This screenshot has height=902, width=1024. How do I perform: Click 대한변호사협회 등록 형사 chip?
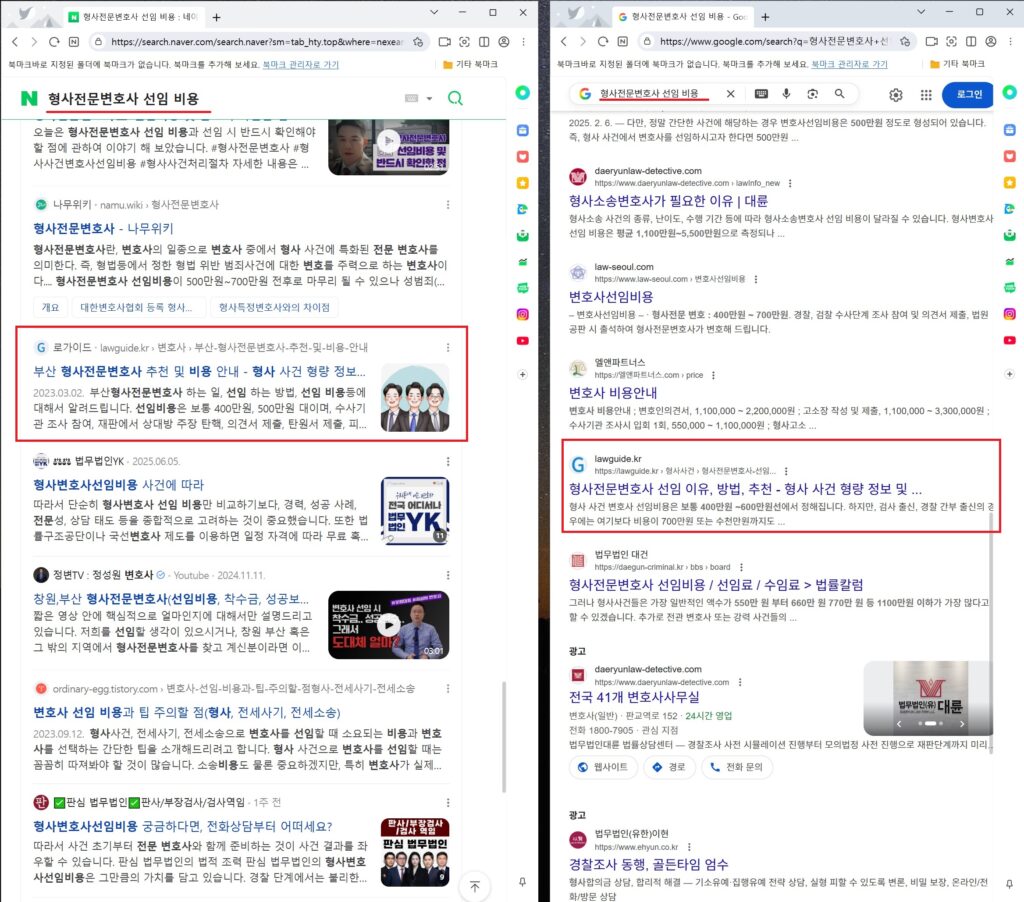click(x=136, y=307)
